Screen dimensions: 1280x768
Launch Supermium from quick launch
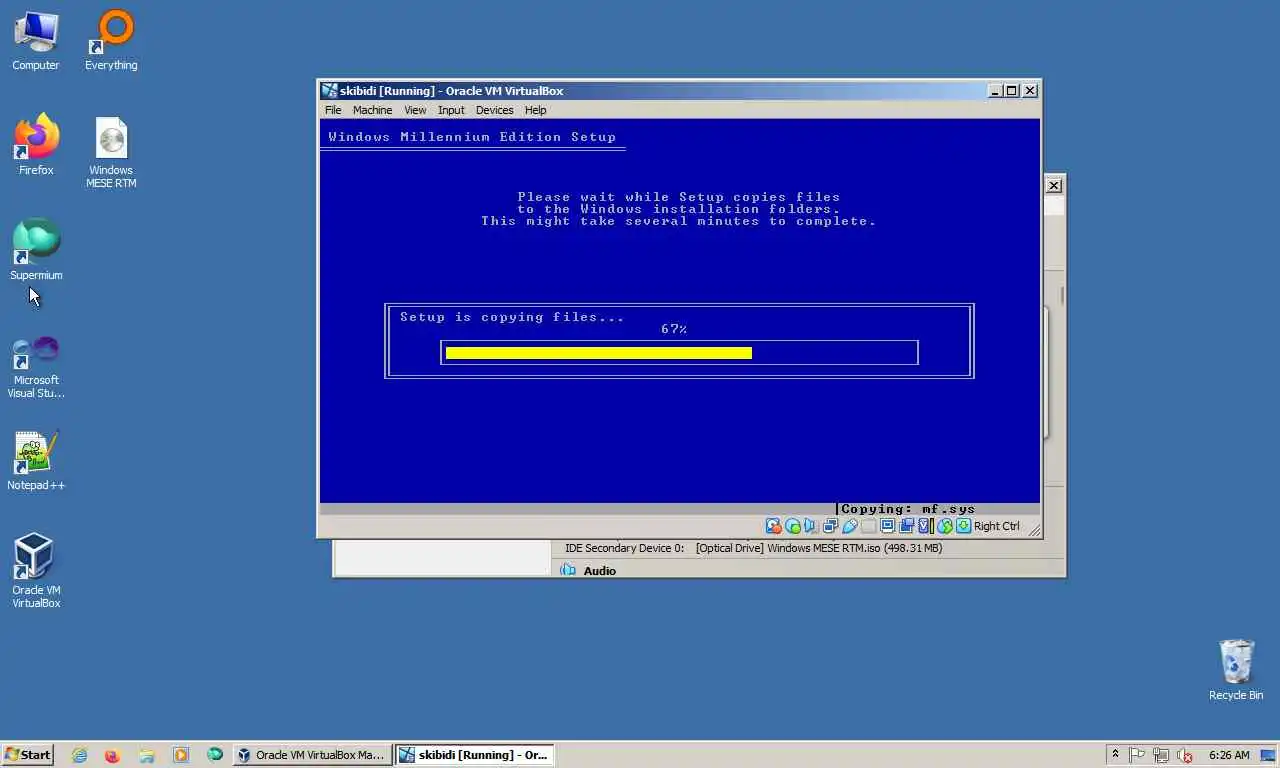(x=214, y=755)
